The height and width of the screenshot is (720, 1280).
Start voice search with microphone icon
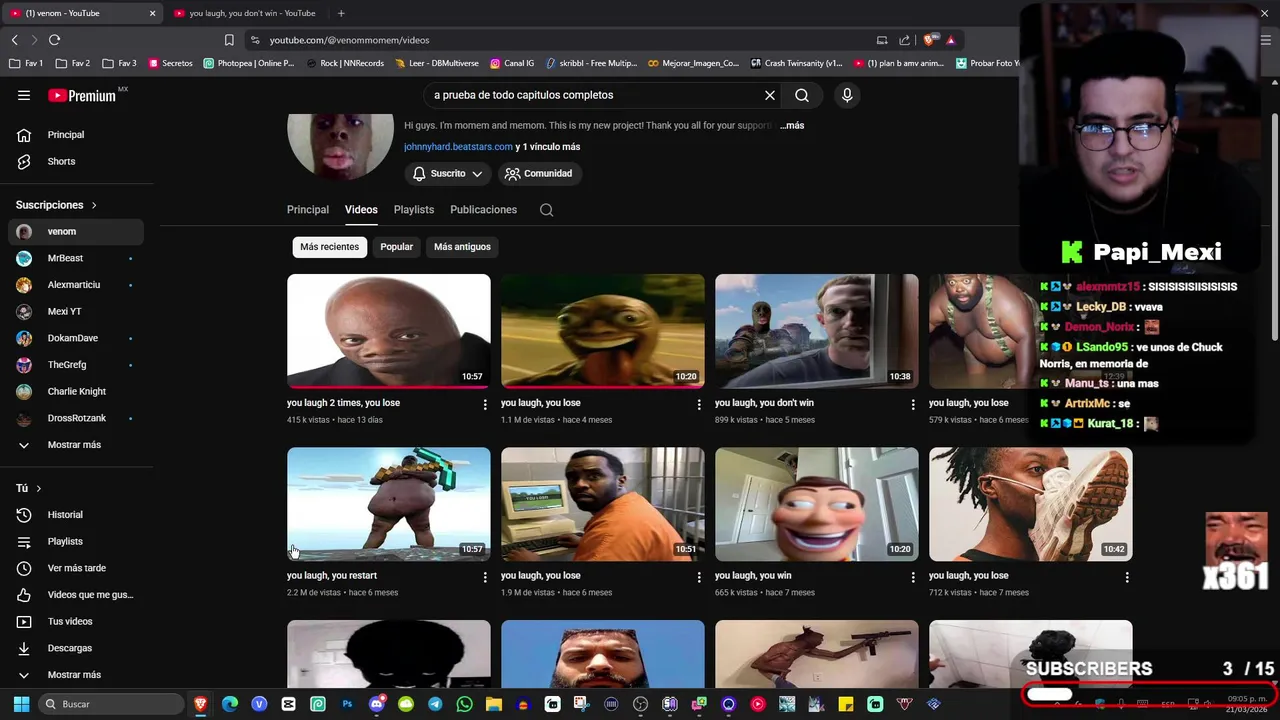pos(847,95)
